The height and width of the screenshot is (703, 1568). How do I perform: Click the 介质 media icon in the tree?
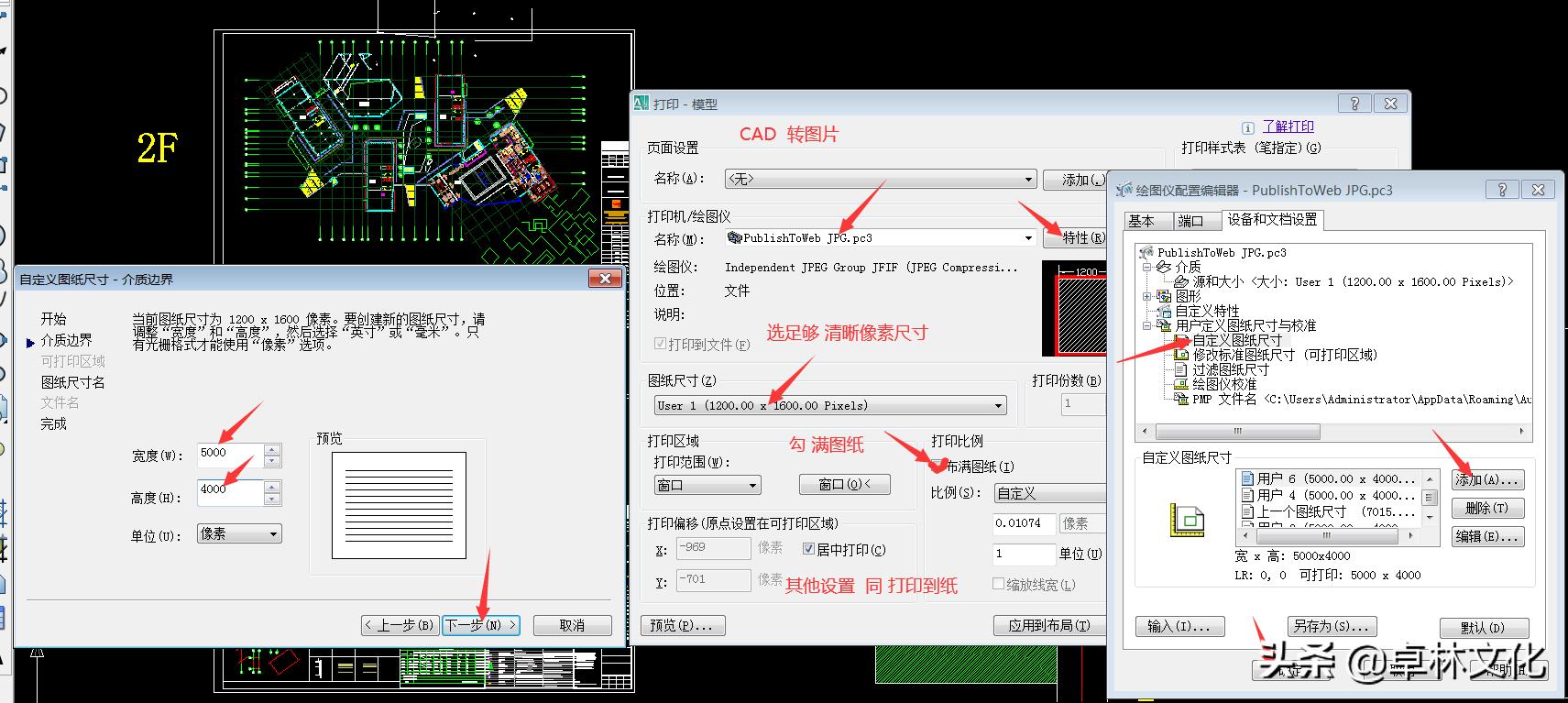coord(1164,267)
